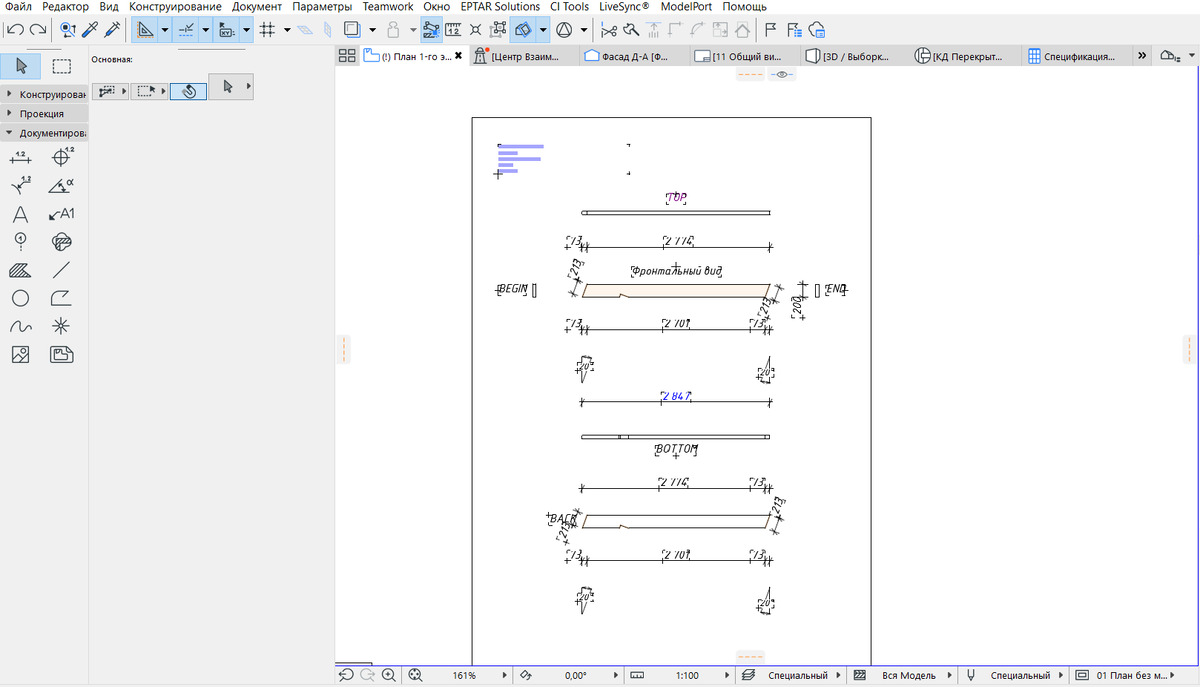The width and height of the screenshot is (1200, 687).
Task: Select the Text tool letter A
Action: pyautogui.click(x=20, y=214)
